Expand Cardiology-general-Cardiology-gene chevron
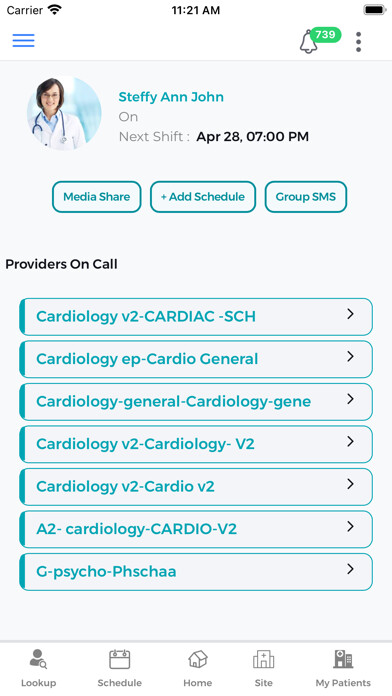The height and width of the screenshot is (696, 392). point(350,399)
